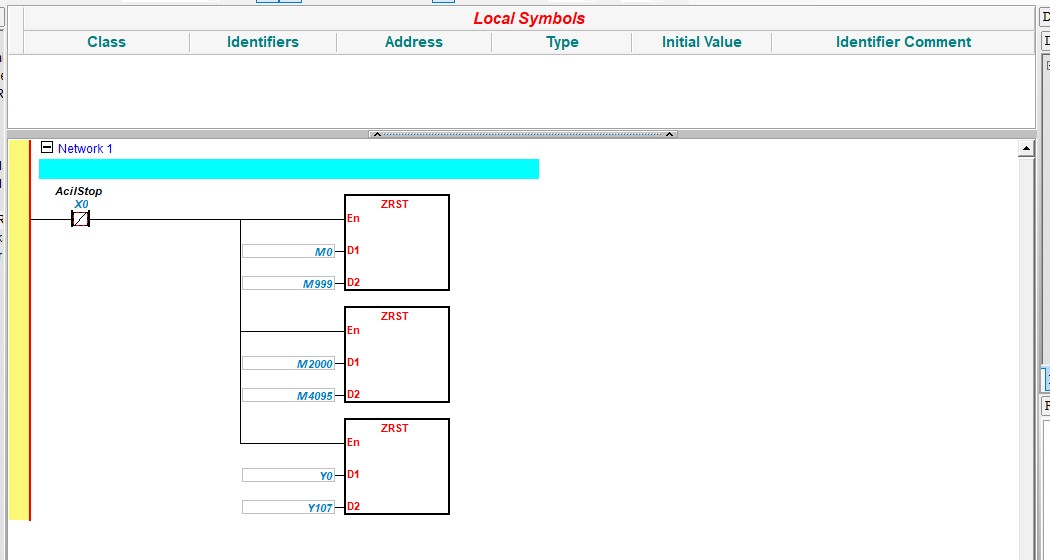Click right arrow on the pane splitter
Viewport: 1050px width, 560px height.
pyautogui.click(x=669, y=134)
